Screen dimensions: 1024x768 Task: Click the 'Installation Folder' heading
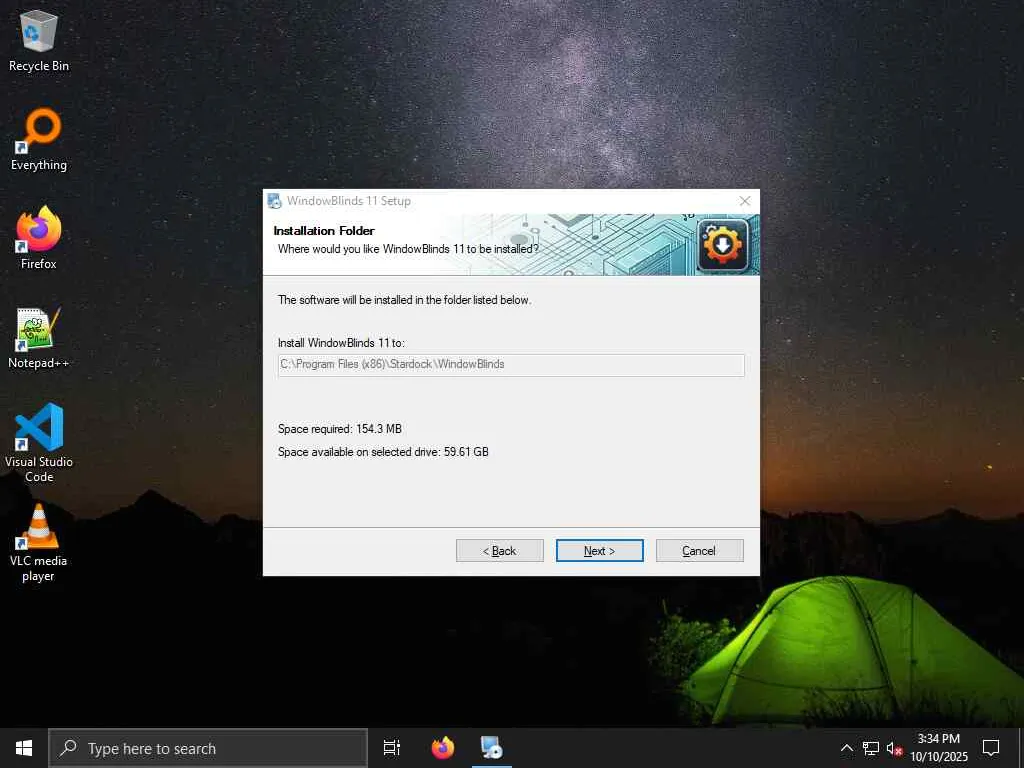324,231
